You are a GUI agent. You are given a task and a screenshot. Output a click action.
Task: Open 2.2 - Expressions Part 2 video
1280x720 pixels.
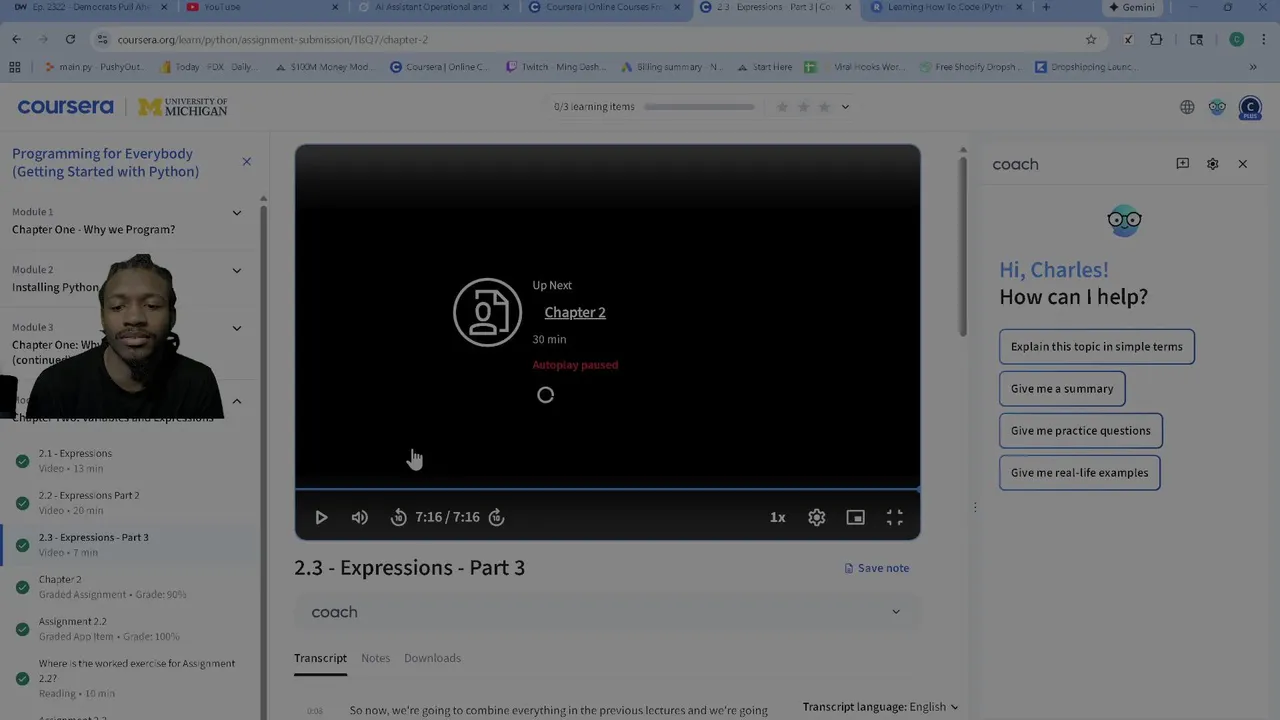pos(130,503)
